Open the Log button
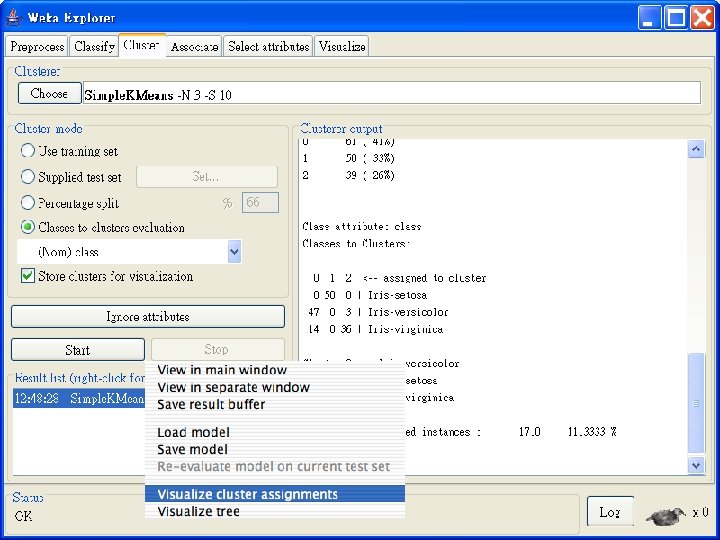This screenshot has width=720, height=540. click(x=610, y=512)
